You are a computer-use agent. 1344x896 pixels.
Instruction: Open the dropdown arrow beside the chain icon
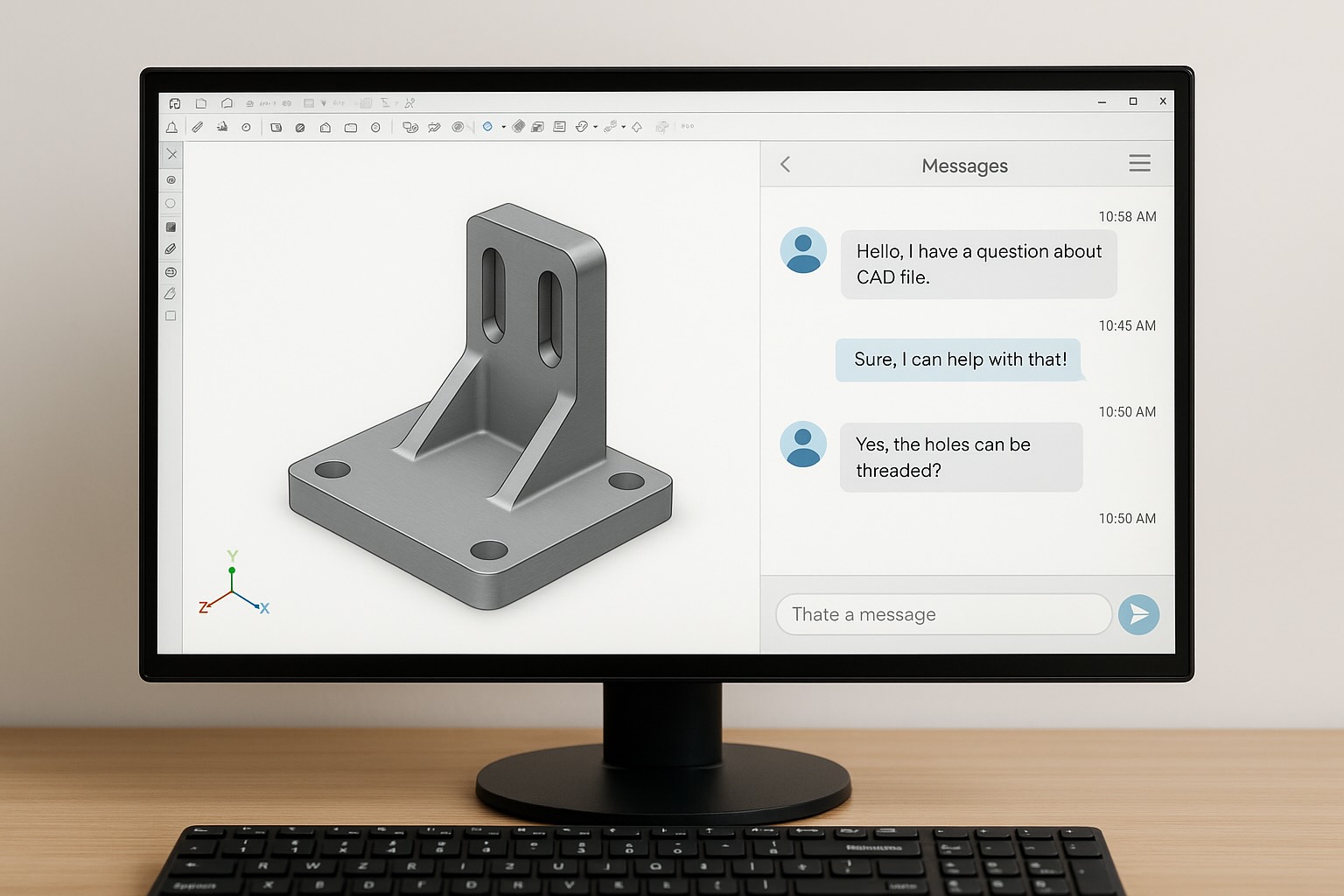pos(624,127)
